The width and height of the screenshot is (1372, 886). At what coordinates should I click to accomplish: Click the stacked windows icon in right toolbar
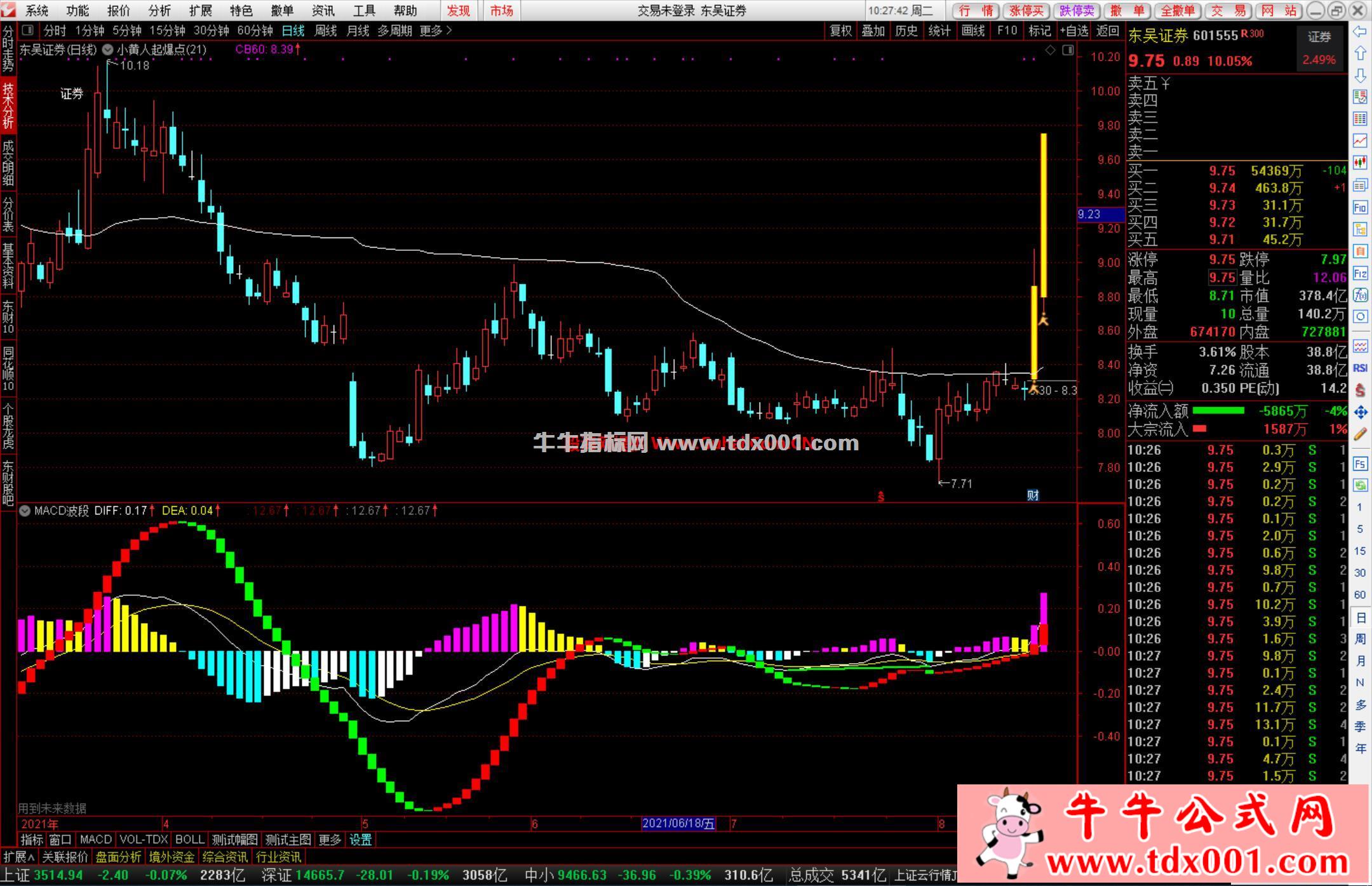[1360, 185]
